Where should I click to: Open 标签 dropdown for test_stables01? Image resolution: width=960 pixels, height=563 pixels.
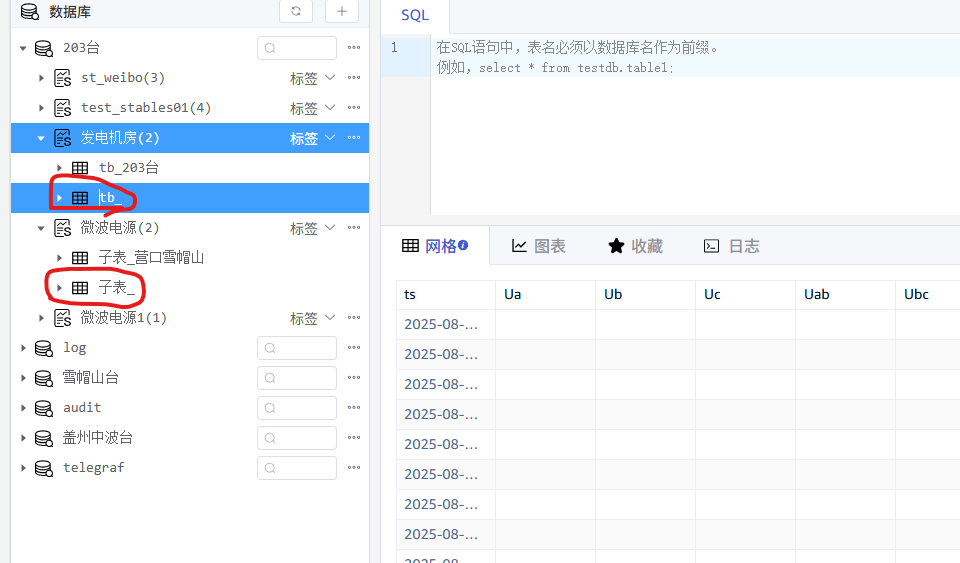(311, 108)
